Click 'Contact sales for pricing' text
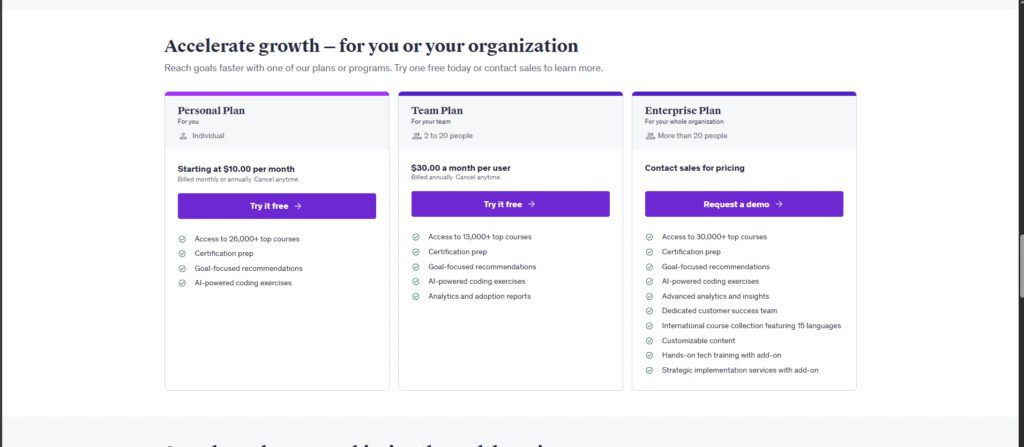The height and width of the screenshot is (447, 1024). pyautogui.click(x=694, y=168)
